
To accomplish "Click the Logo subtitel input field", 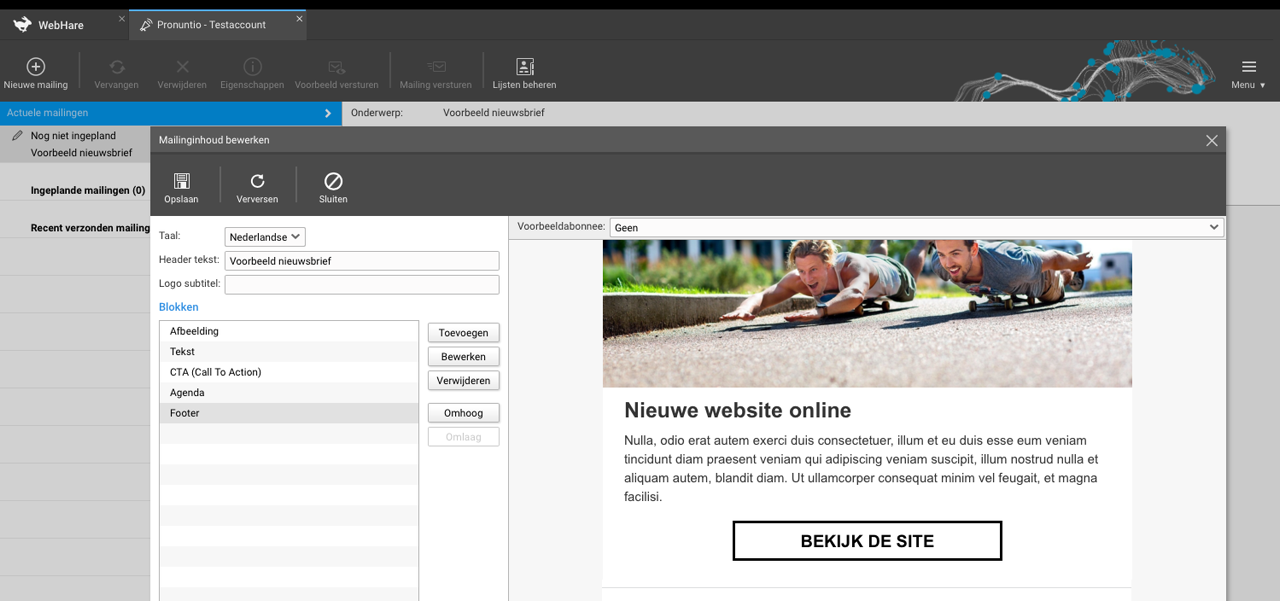I will [361, 285].
